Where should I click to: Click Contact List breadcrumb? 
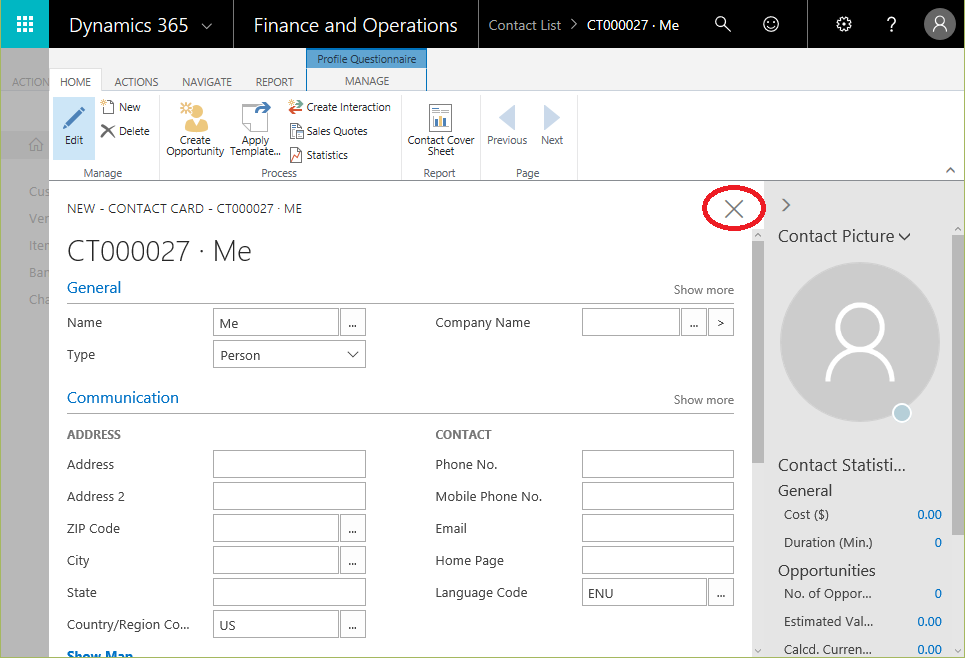(524, 25)
